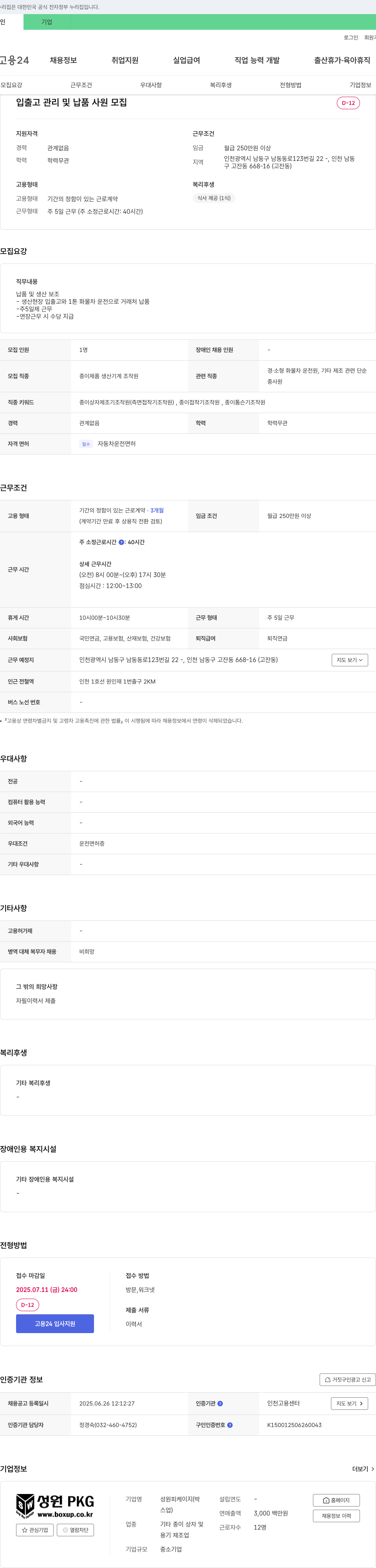Image resolution: width=376 pixels, height=1568 pixels.
Task: Open 지도 보기 for 인천고용센터
Action: (350, 1403)
